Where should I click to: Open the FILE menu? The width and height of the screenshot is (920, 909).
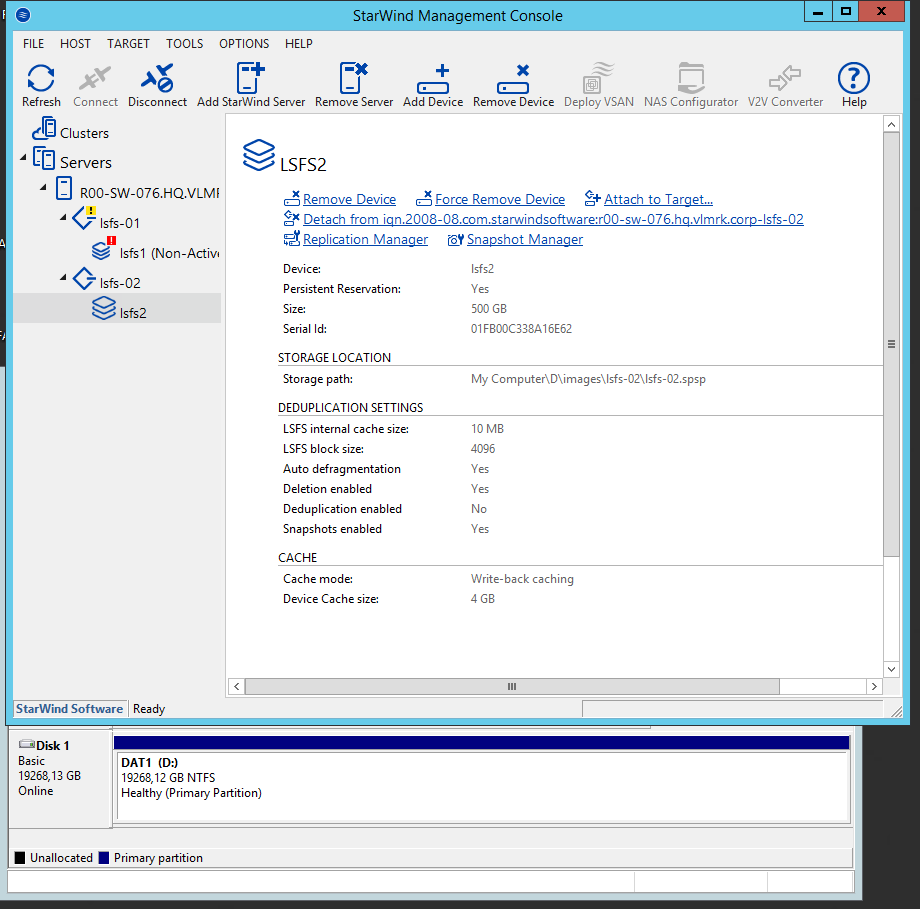(33, 44)
